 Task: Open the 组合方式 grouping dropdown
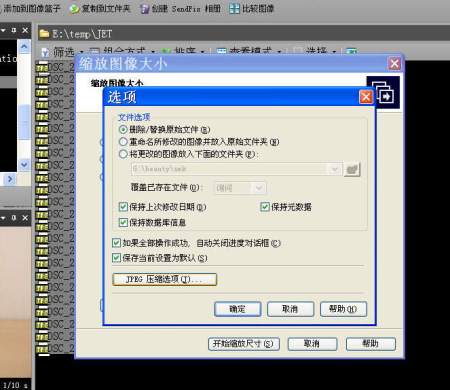(x=123, y=52)
